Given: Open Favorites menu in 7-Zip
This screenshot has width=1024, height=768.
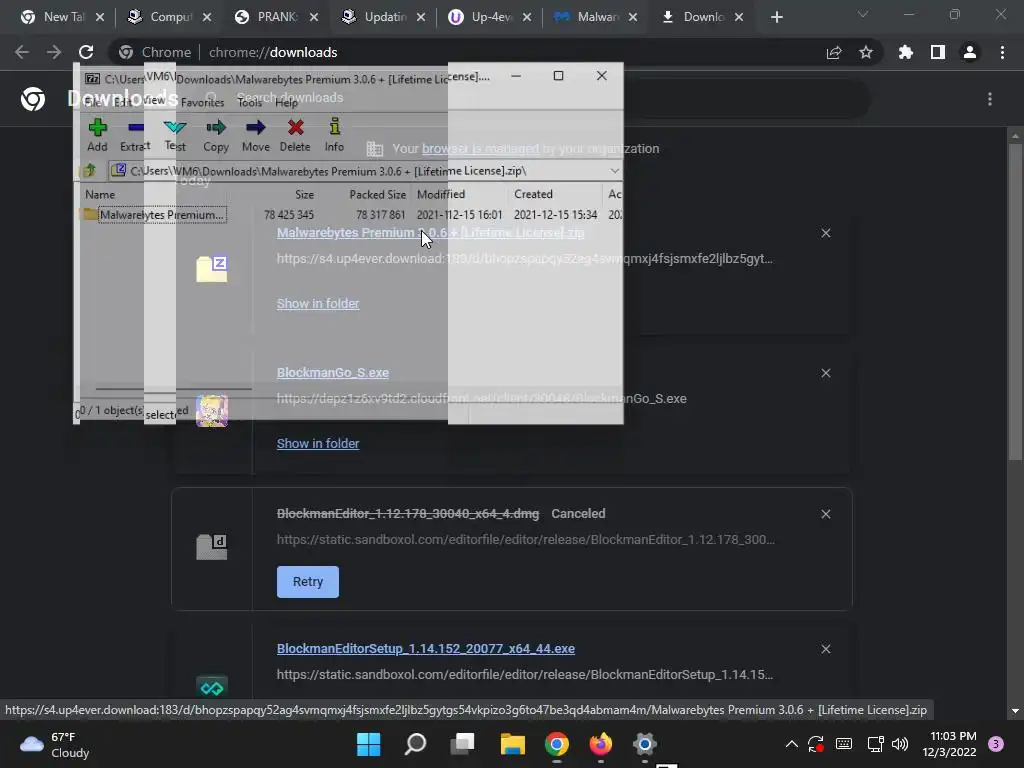Looking at the screenshot, I should 202,103.
